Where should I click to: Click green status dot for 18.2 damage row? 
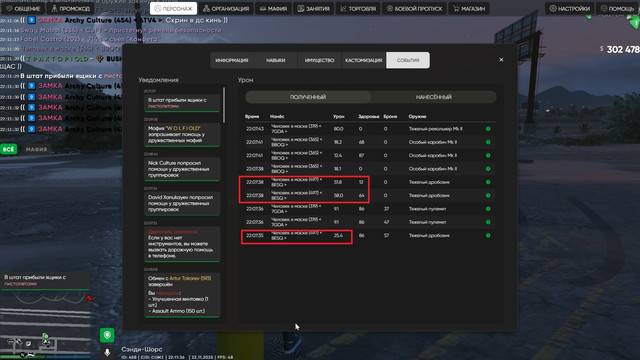(488, 142)
